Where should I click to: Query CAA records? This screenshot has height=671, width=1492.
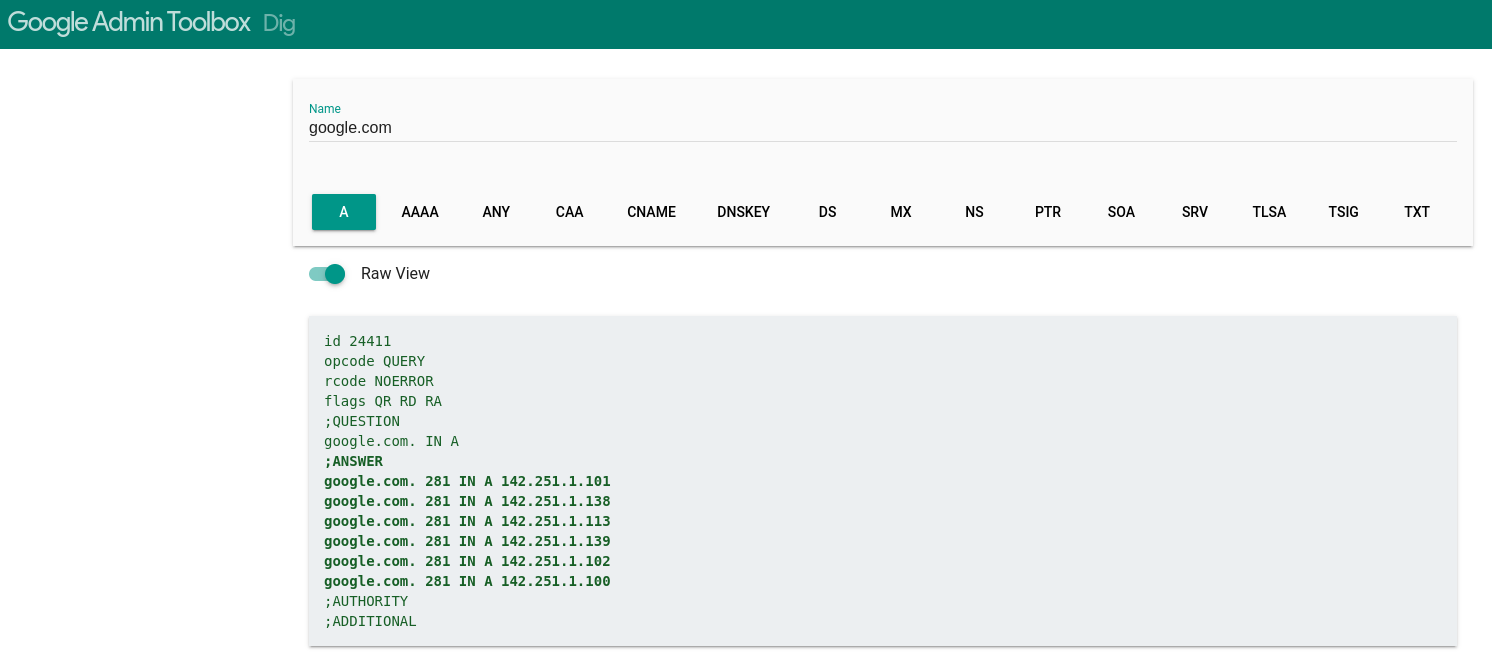tap(569, 212)
